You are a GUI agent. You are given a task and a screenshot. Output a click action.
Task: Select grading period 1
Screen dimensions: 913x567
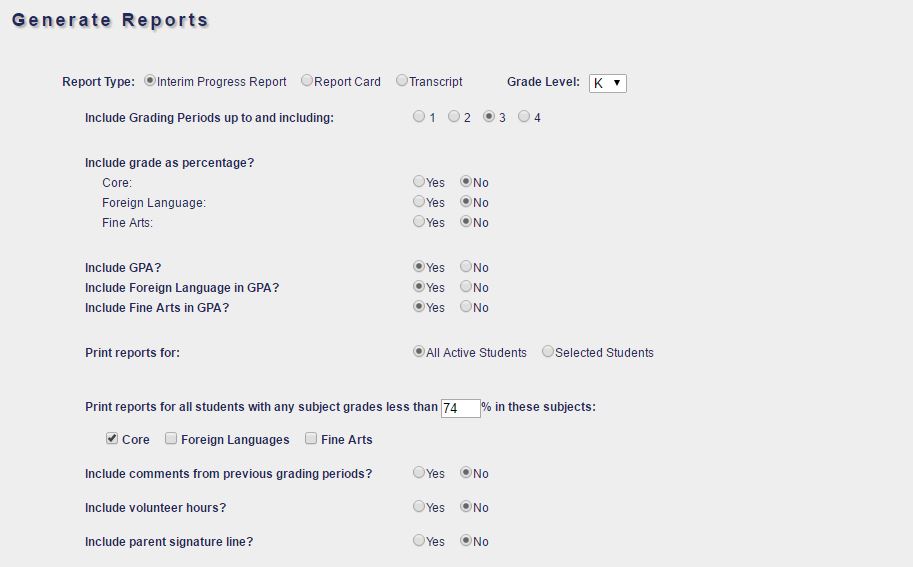tap(419, 117)
